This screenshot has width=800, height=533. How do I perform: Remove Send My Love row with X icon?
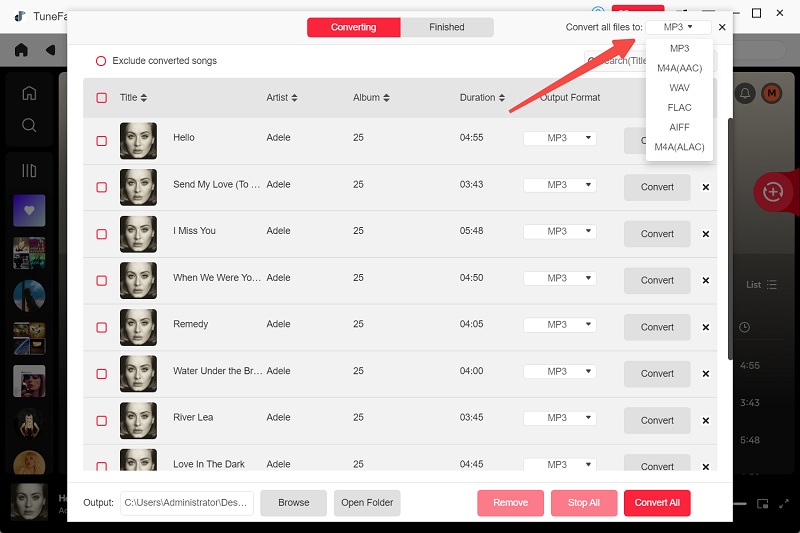(705, 187)
